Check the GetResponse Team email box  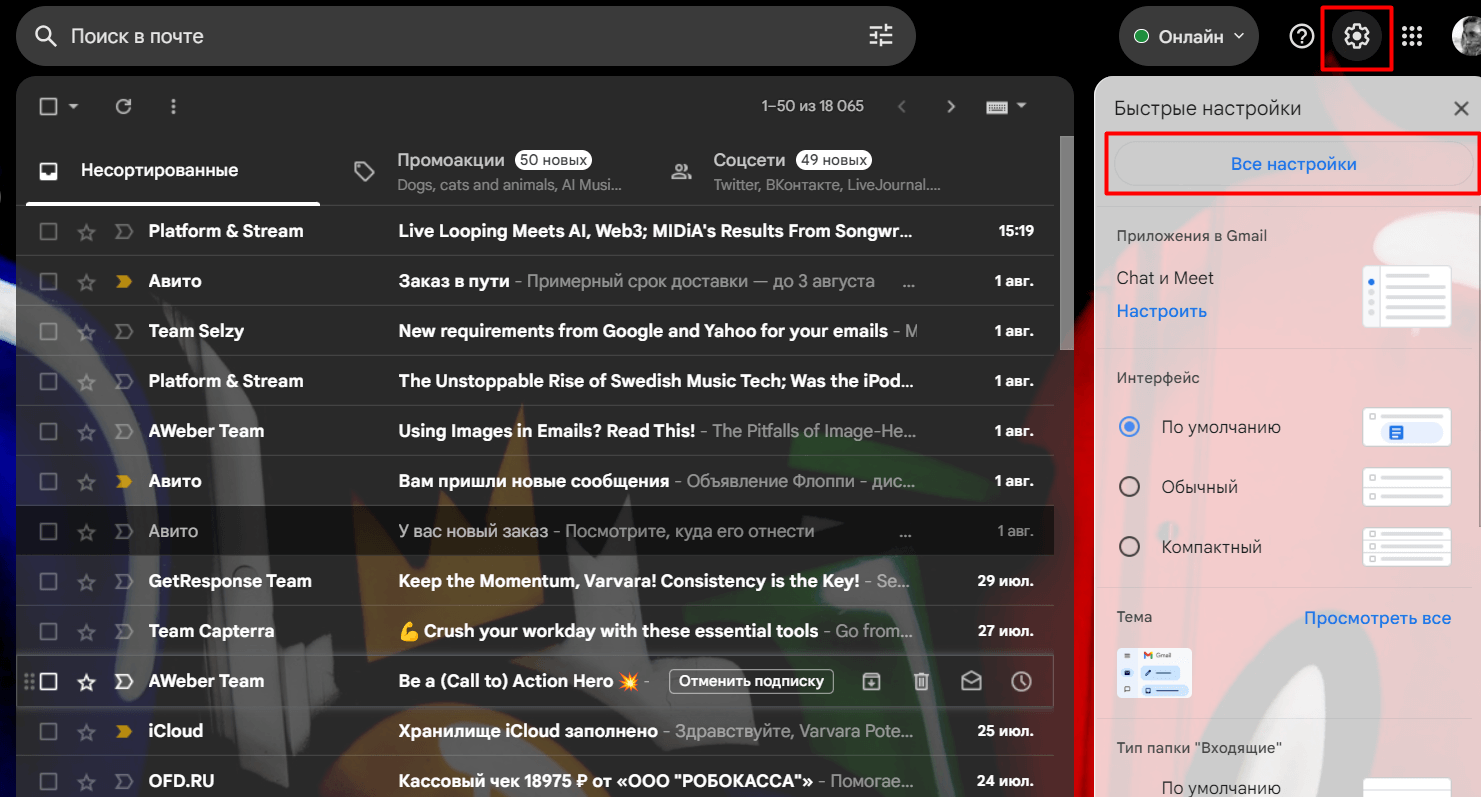click(x=48, y=582)
